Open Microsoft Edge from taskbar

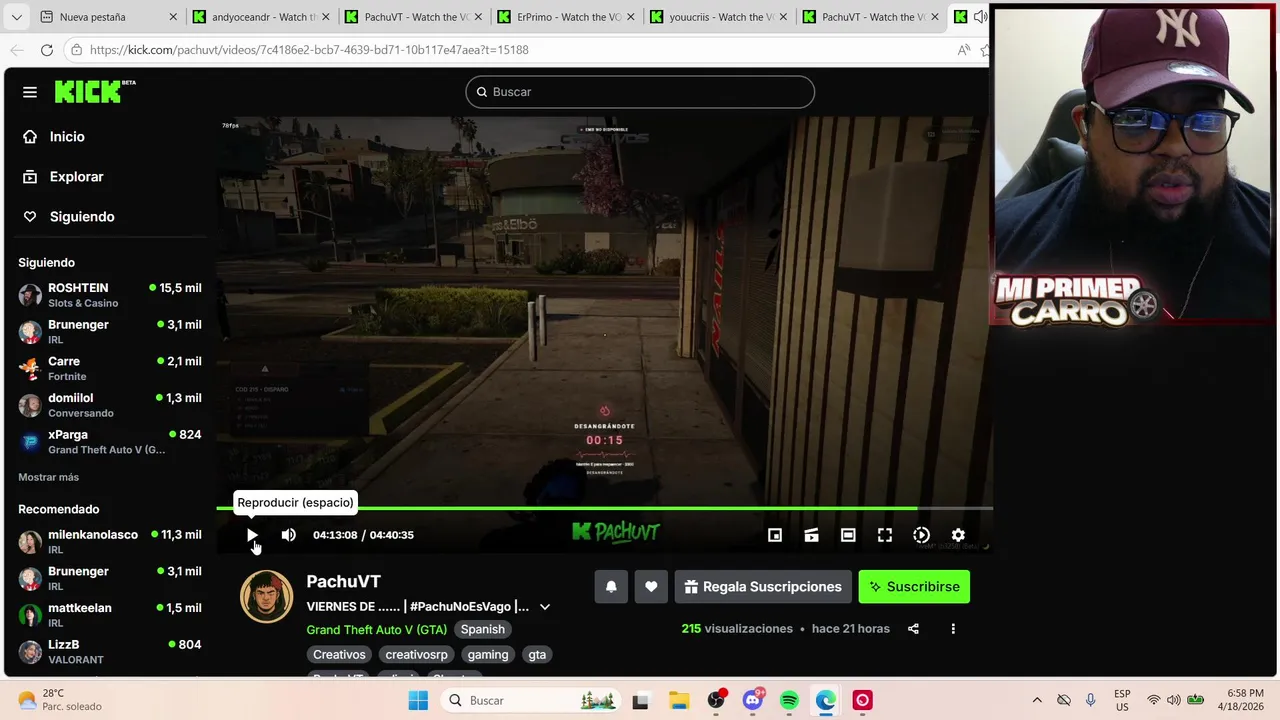(826, 701)
